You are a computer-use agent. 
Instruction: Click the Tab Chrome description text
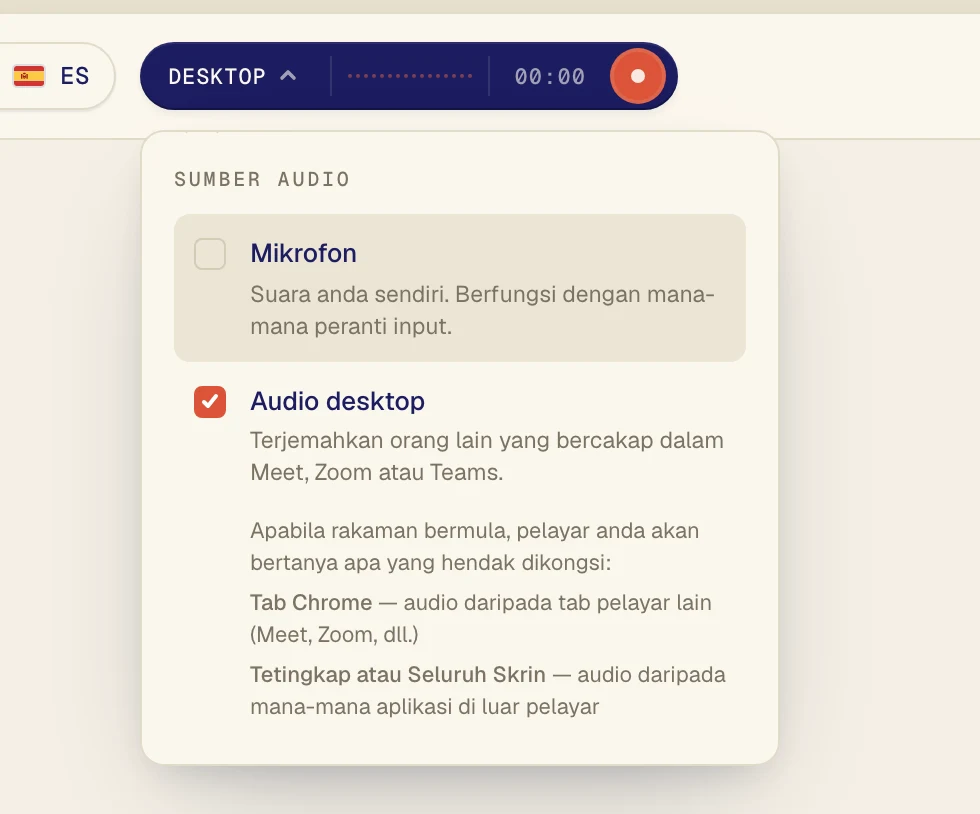(x=481, y=618)
